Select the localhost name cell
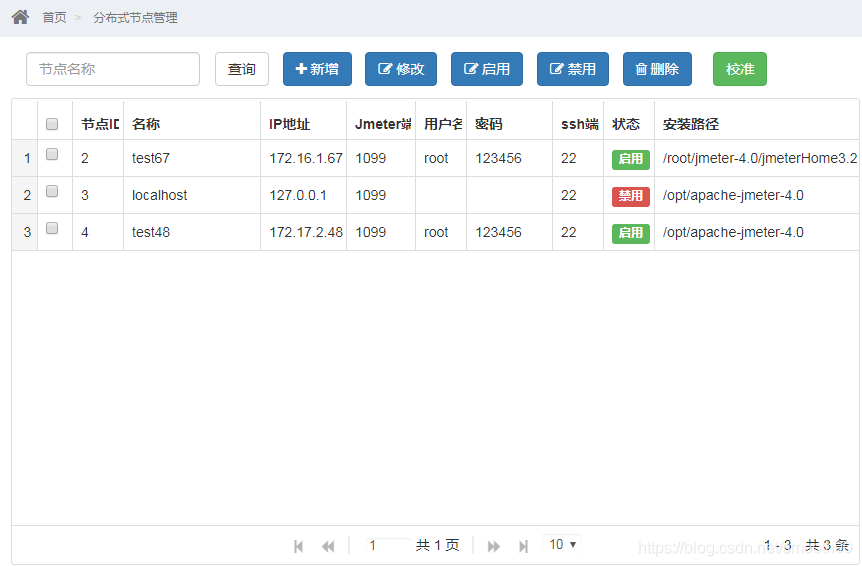This screenshot has height=566, width=862. 192,195
